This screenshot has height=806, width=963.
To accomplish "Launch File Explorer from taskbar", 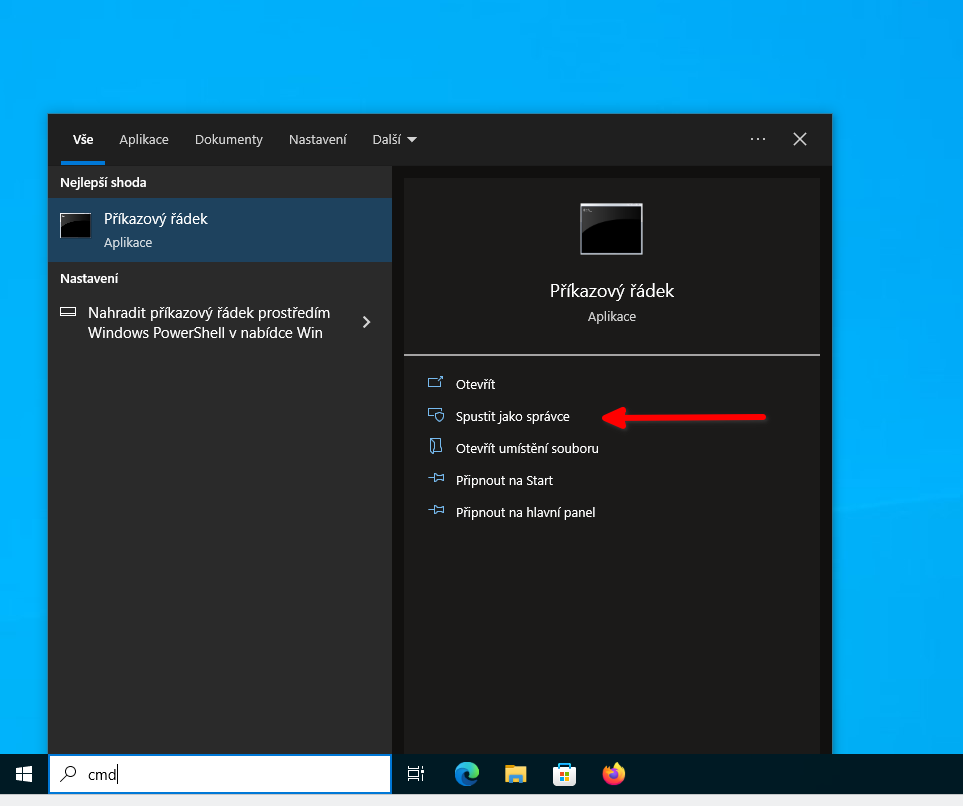I will point(516,773).
